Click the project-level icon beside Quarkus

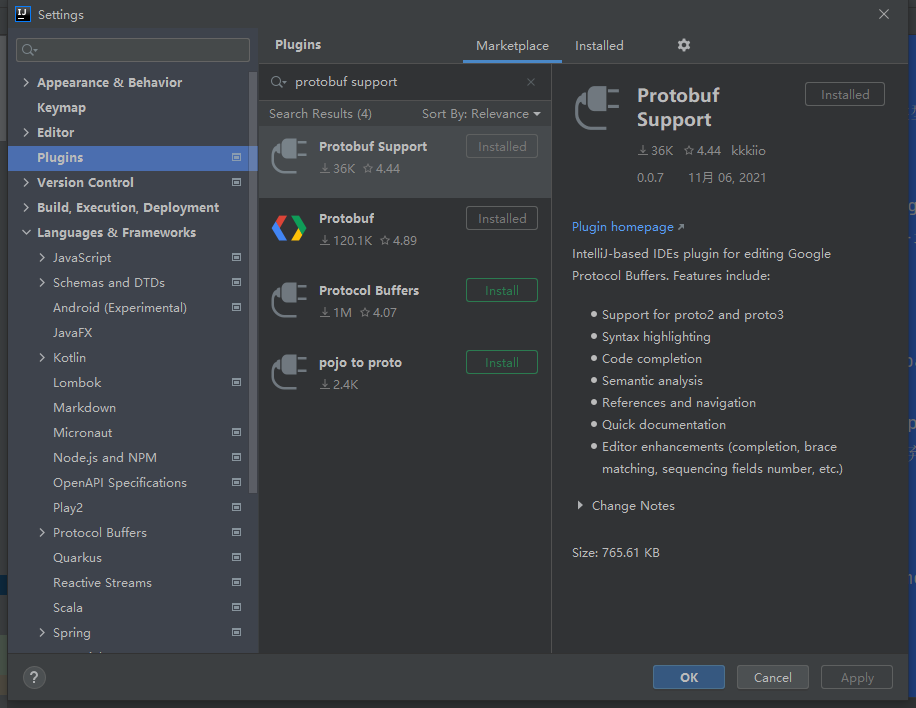(237, 557)
